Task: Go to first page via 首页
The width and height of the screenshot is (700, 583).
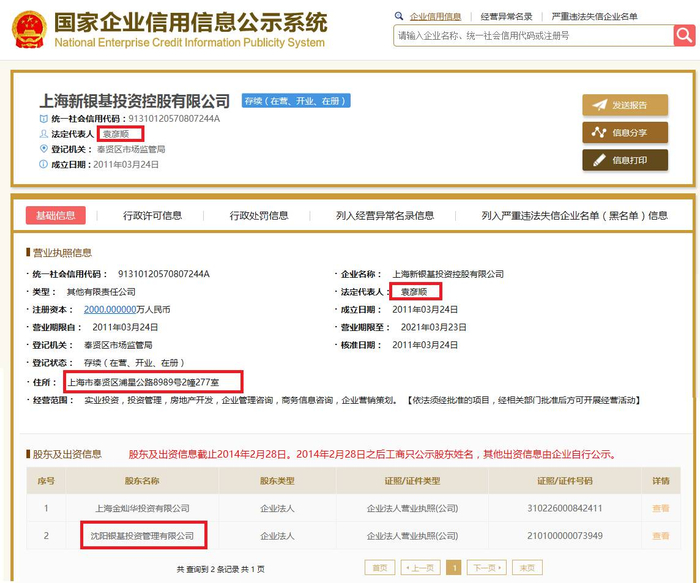Action: pyautogui.click(x=379, y=568)
